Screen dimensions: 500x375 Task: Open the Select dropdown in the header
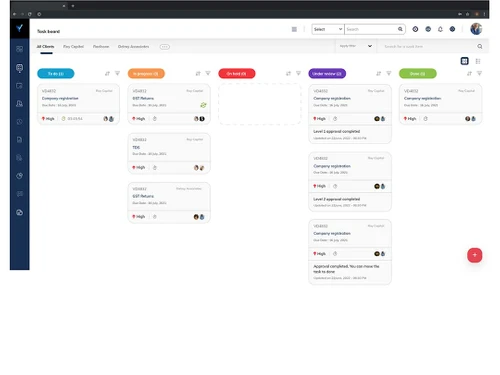tap(328, 29)
